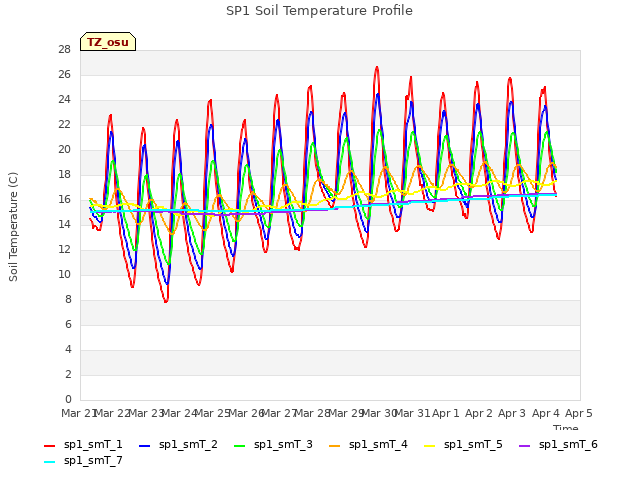Click the orange sp1_smT_4 legend swatch
640x480 pixels.
point(334,446)
